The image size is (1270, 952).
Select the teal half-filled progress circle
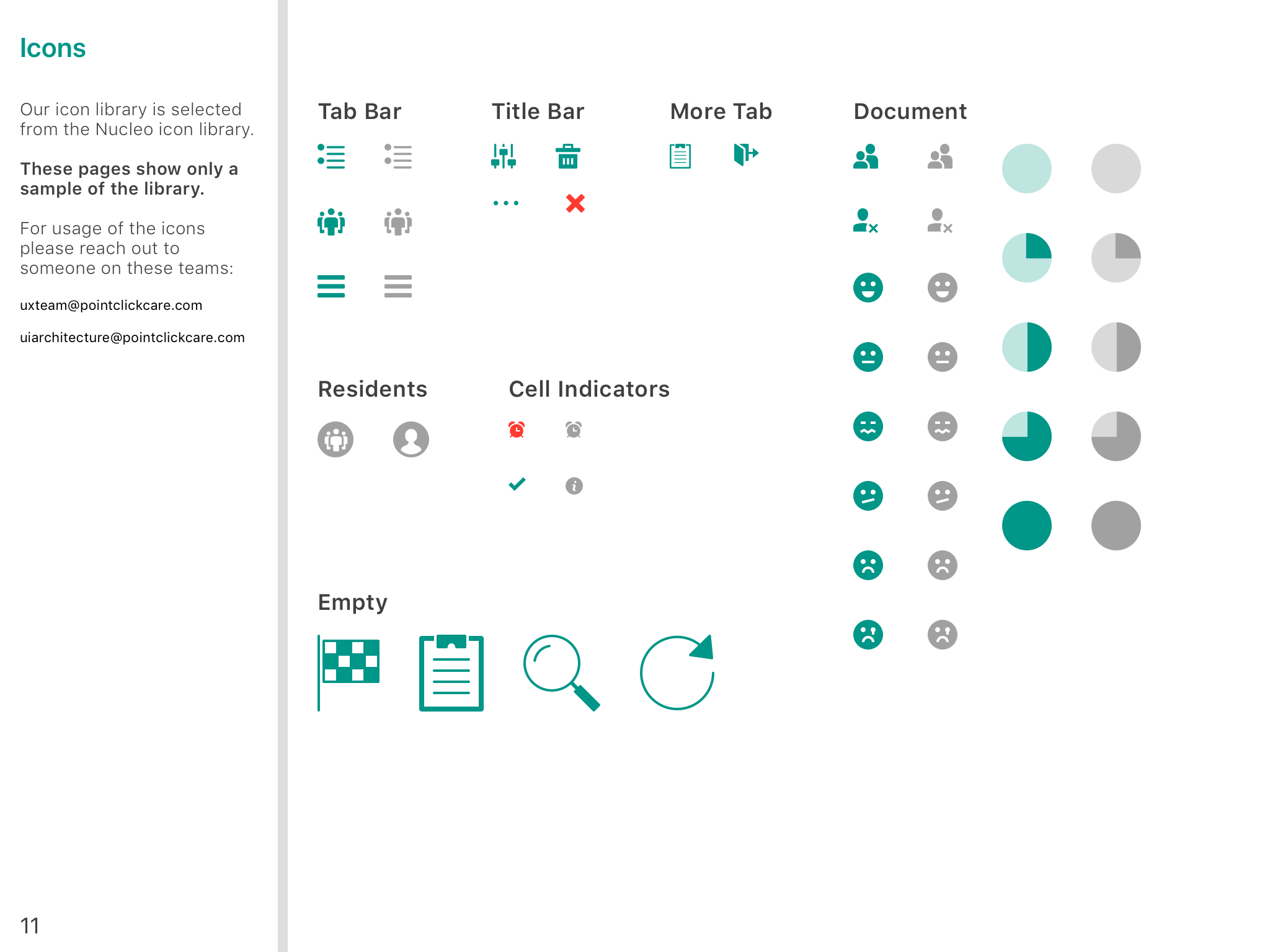point(1027,347)
